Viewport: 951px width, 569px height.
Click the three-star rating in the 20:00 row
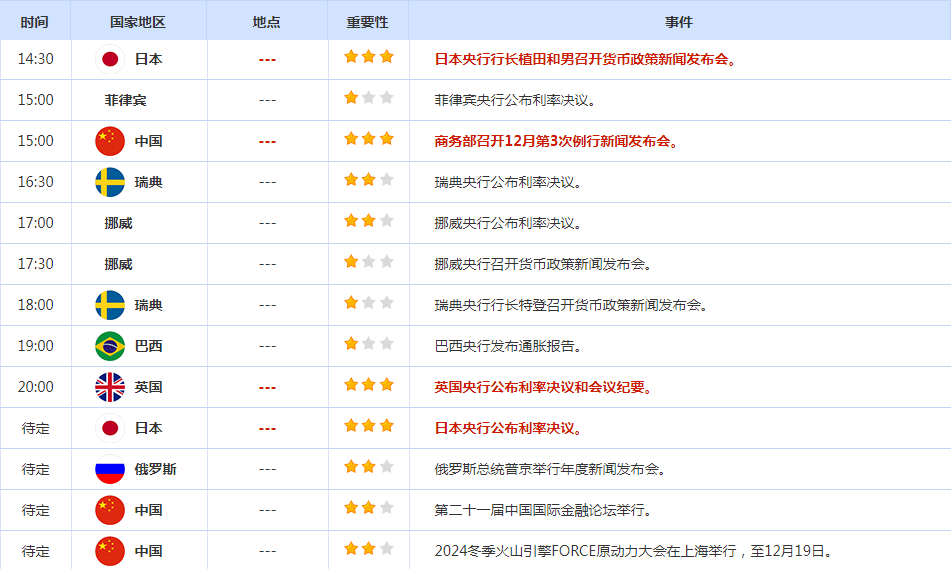pyautogui.click(x=369, y=385)
